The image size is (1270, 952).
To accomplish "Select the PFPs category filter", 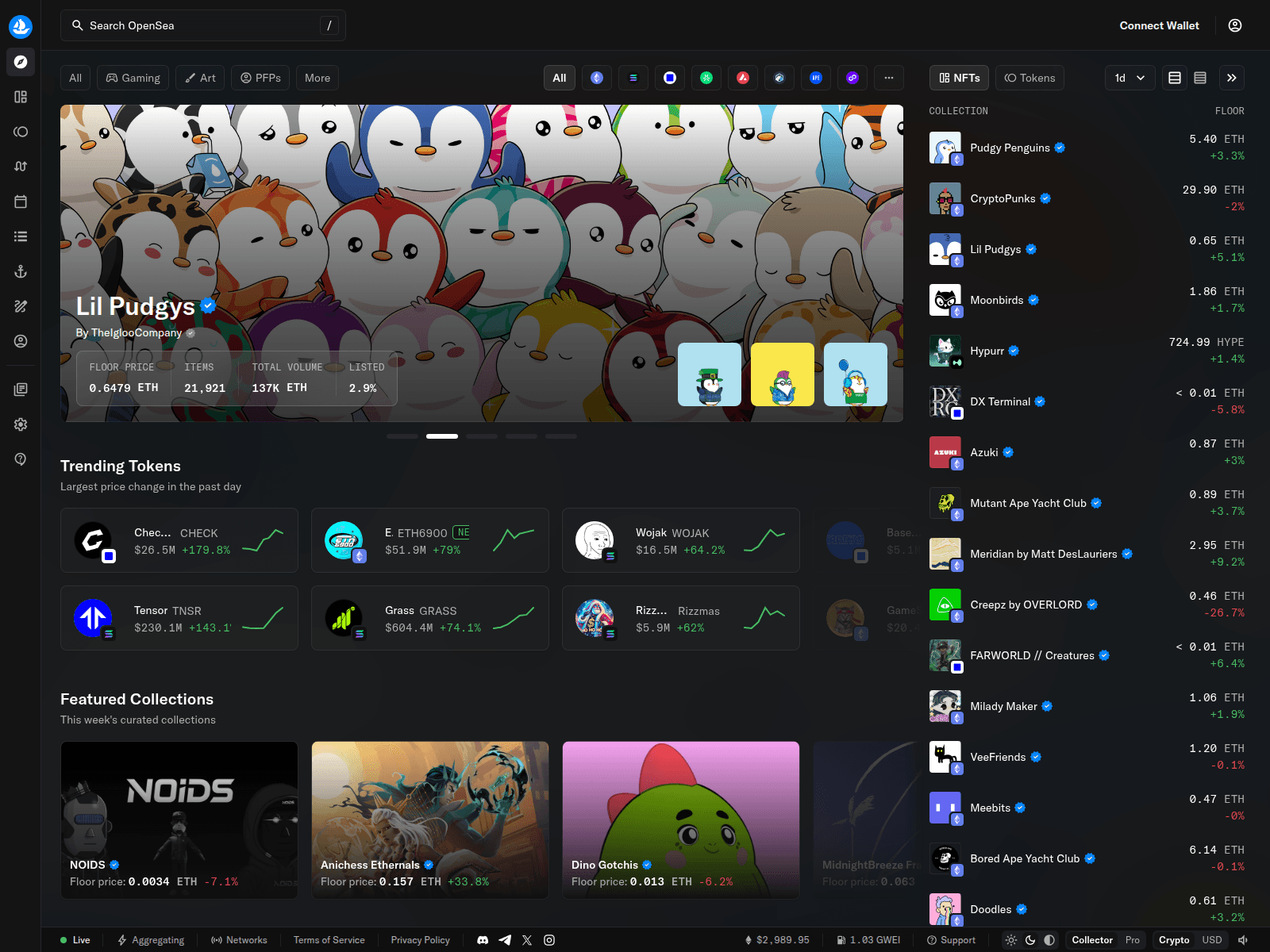I will pos(260,78).
